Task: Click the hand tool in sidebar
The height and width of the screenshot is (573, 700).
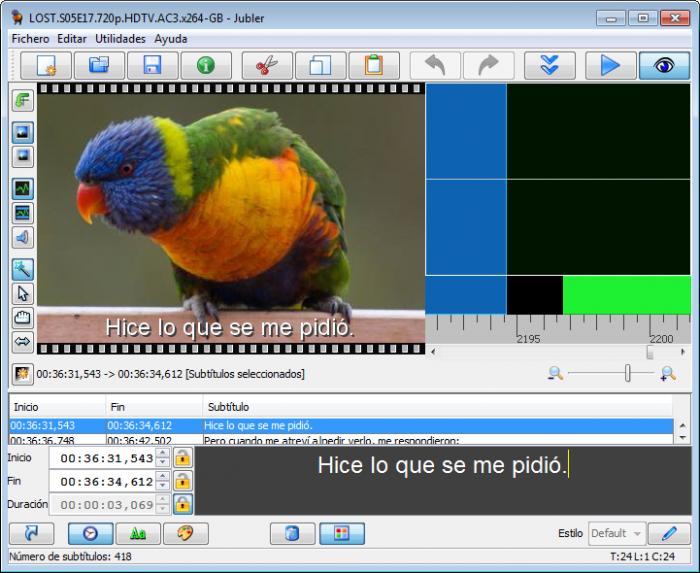Action: point(22,318)
